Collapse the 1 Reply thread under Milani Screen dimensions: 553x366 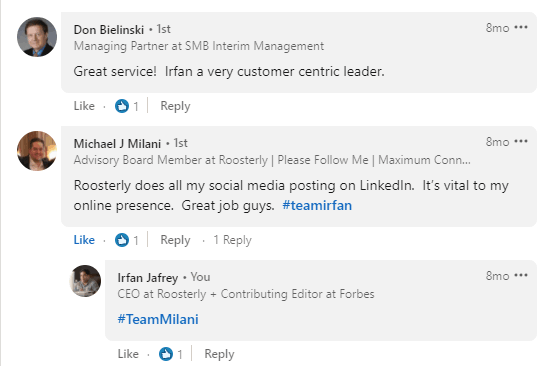[232, 240]
